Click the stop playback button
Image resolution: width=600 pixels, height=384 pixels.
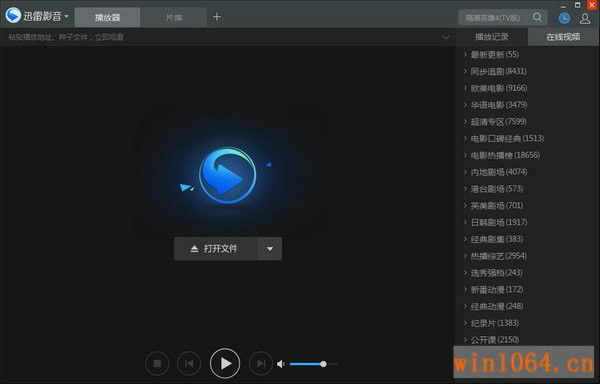pos(157,363)
